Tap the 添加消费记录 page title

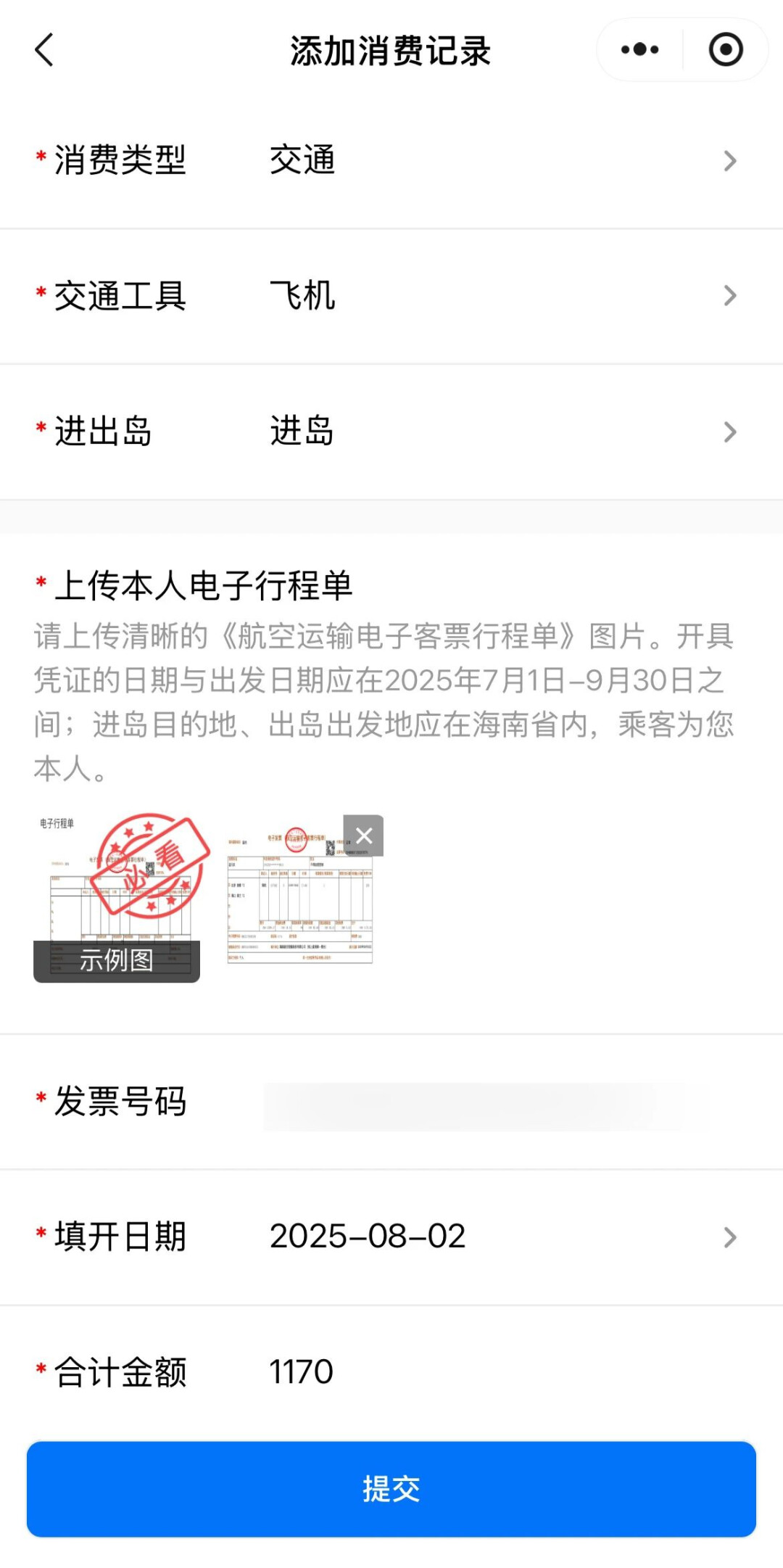click(391, 51)
